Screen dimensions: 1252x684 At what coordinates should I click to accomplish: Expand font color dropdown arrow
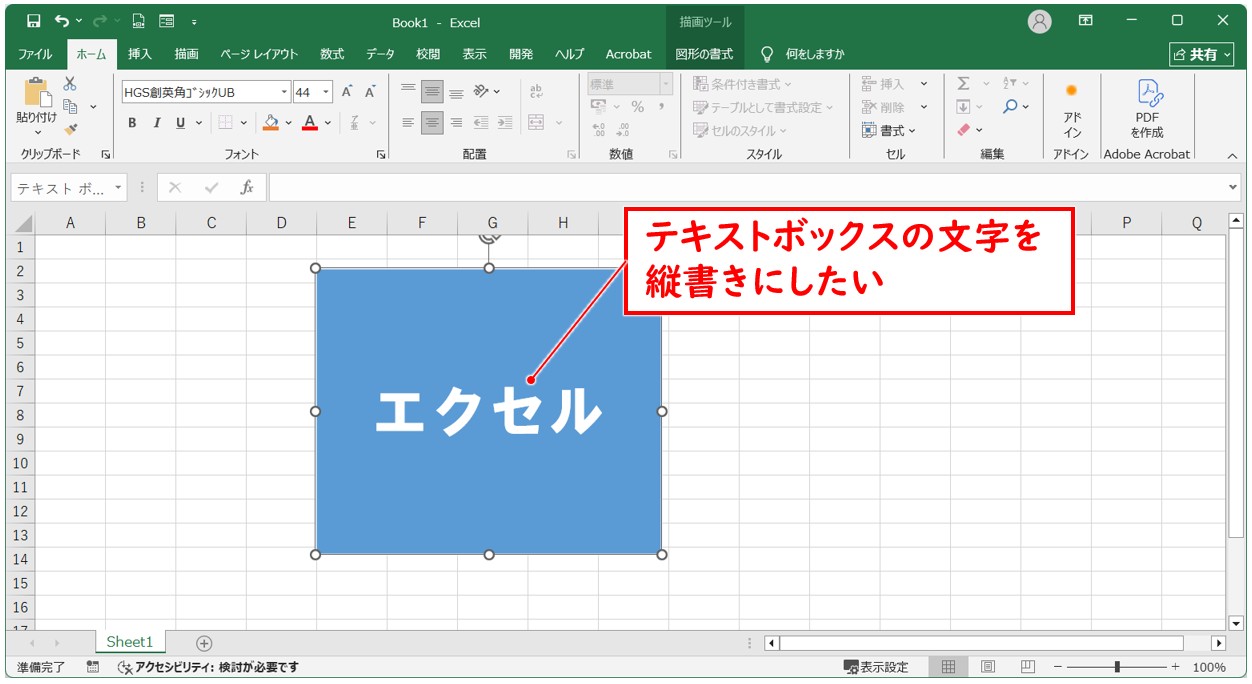point(329,123)
